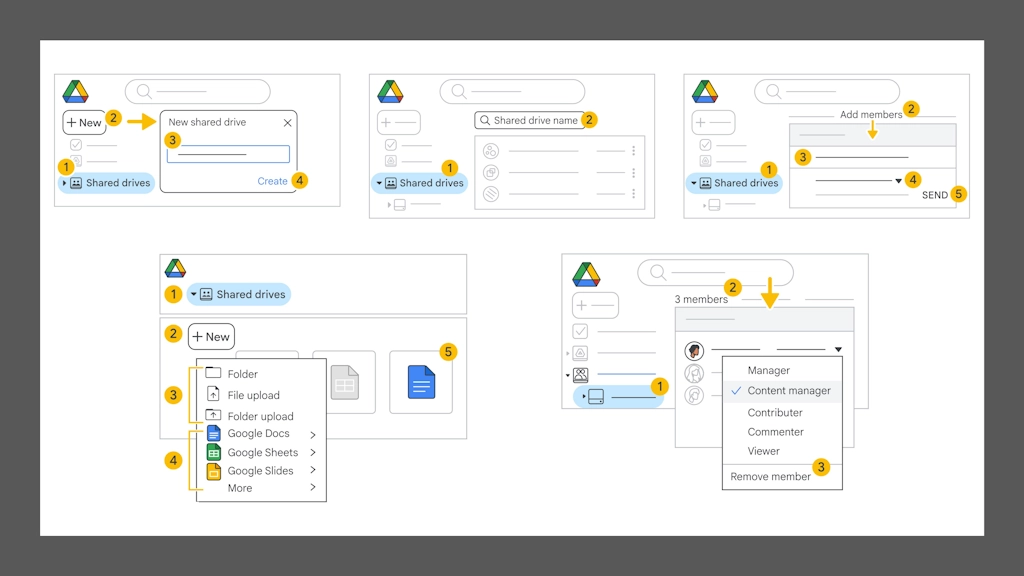1024x576 pixels.
Task: Click the first member's colored avatar
Action: tap(694, 351)
